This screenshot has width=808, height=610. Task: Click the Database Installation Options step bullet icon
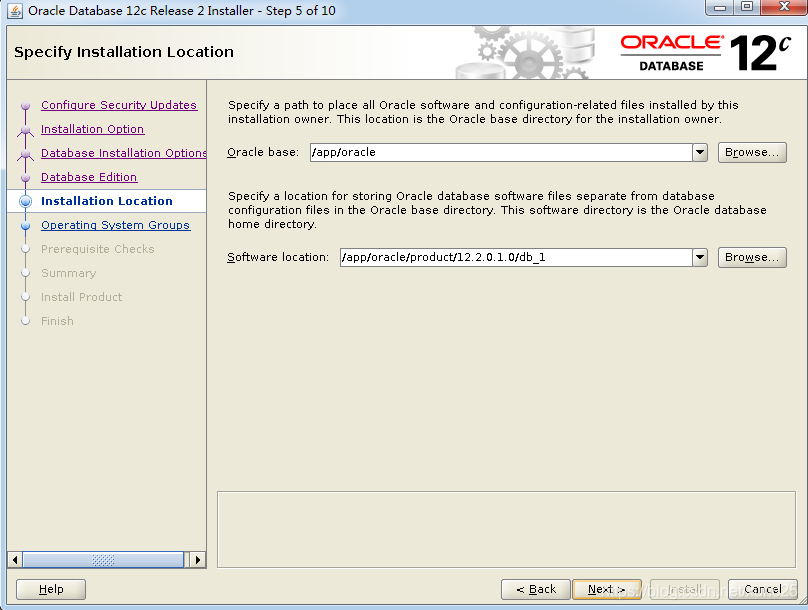pyautogui.click(x=25, y=155)
